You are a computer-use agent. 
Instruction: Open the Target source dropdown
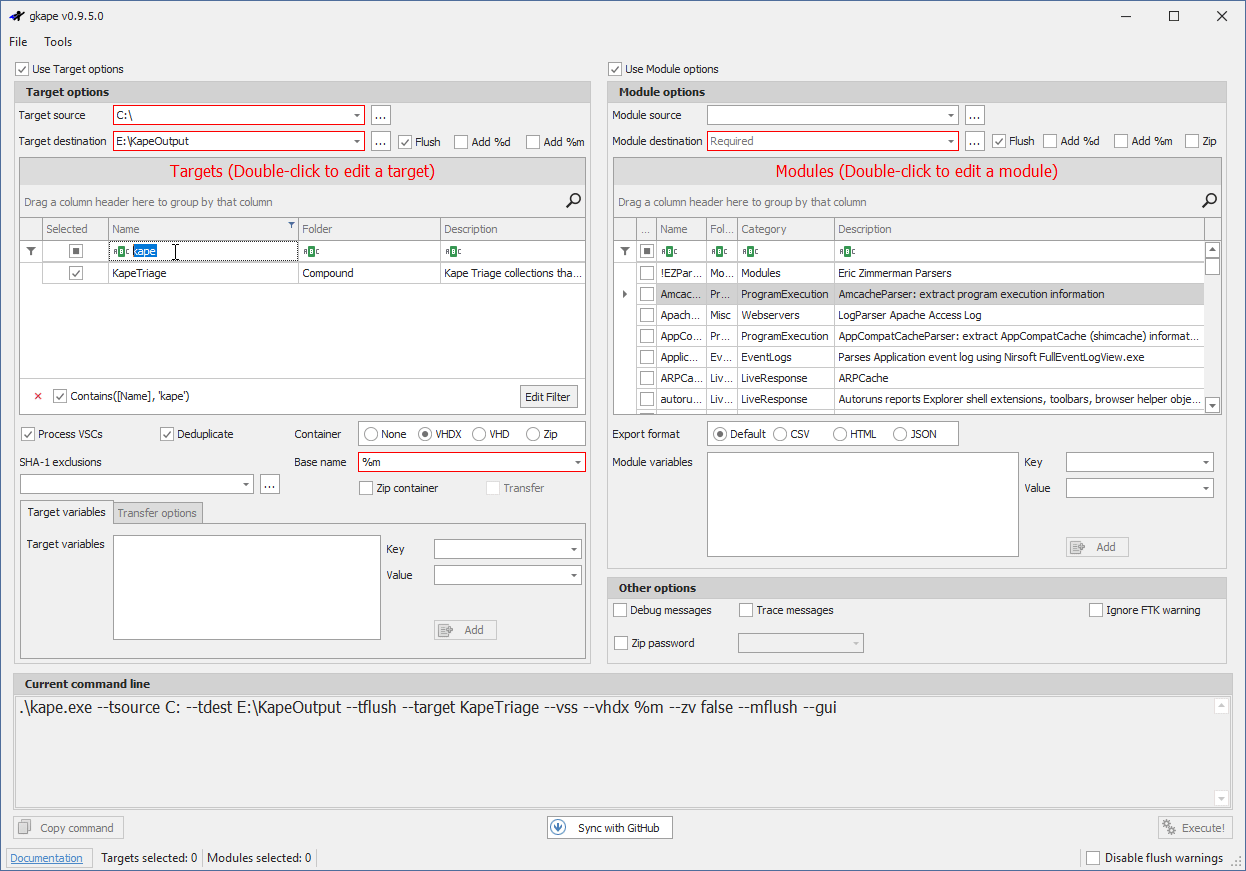357,115
